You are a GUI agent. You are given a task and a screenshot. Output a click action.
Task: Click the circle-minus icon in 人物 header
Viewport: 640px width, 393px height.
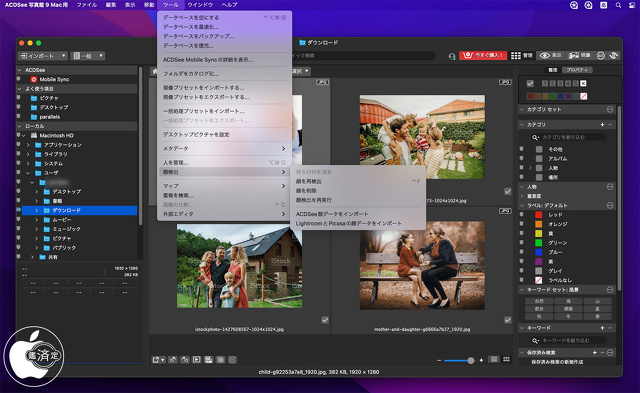point(610,187)
